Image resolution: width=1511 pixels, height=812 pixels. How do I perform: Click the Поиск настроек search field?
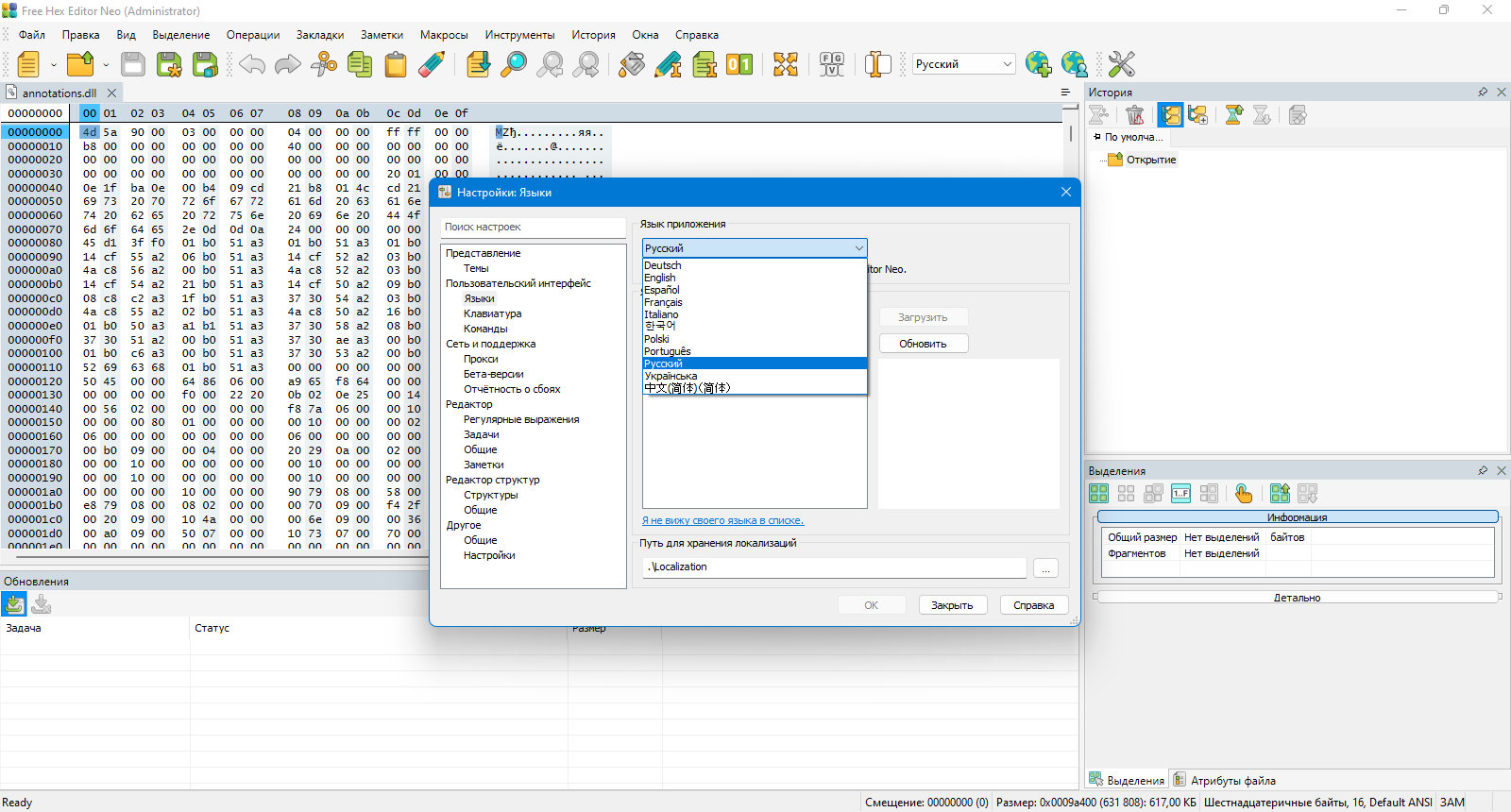click(534, 228)
